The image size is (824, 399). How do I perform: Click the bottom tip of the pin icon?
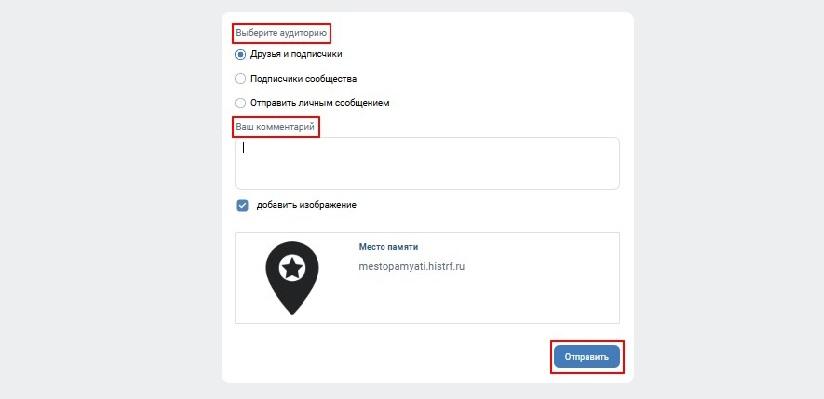point(292,312)
